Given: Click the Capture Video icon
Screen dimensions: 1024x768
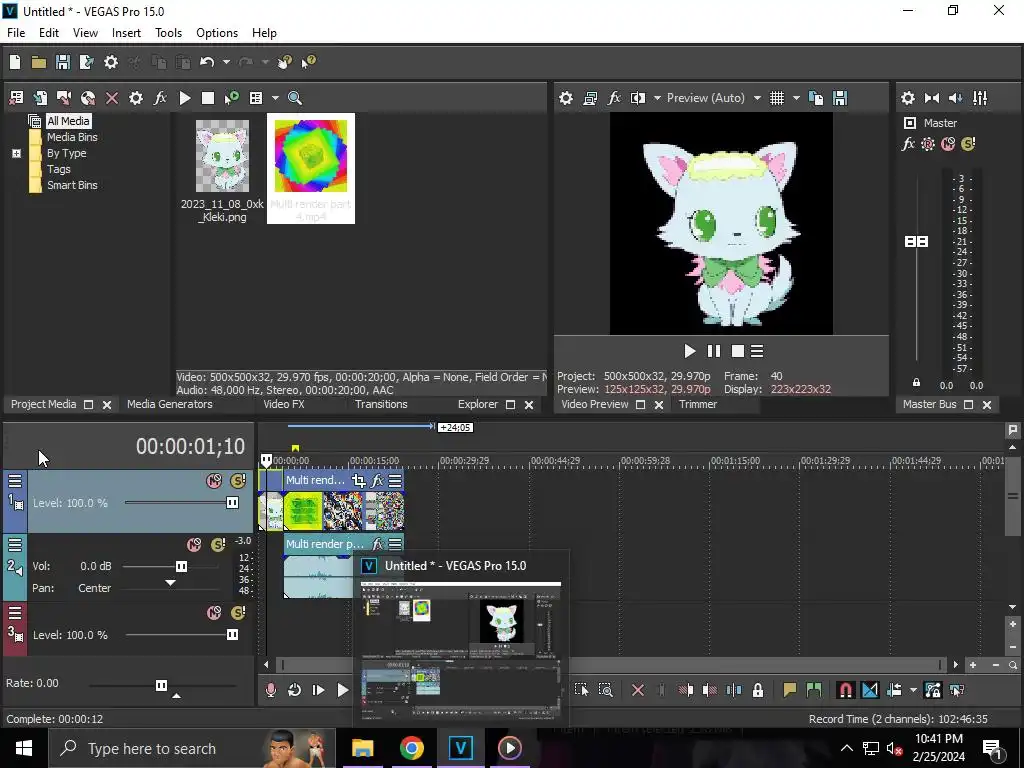Looking at the screenshot, I should coord(64,98).
